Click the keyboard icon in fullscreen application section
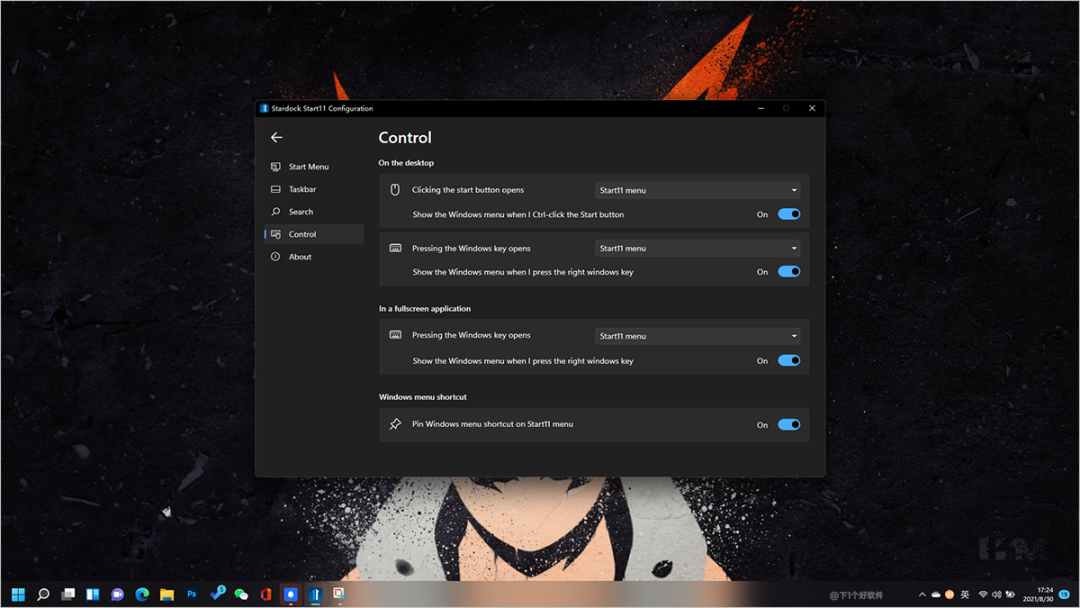Image resolution: width=1080 pixels, height=608 pixels. tap(395, 336)
